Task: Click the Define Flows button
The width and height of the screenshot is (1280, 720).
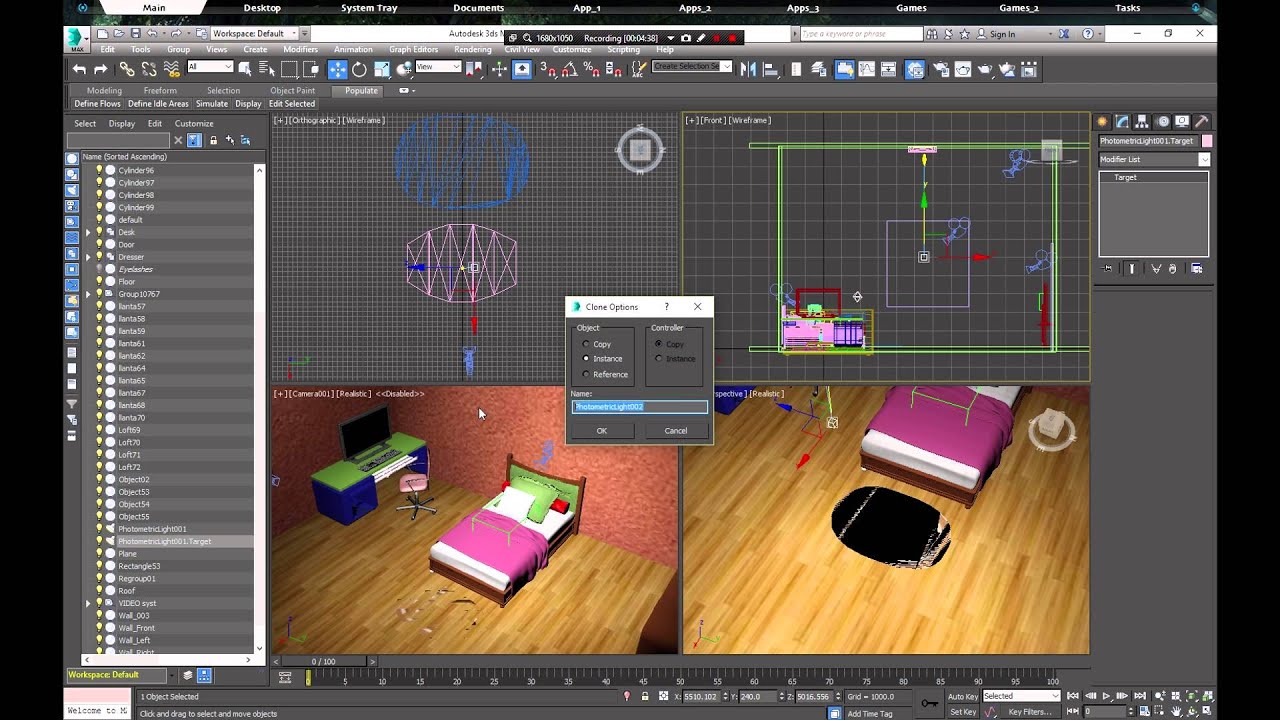Action: (97, 104)
